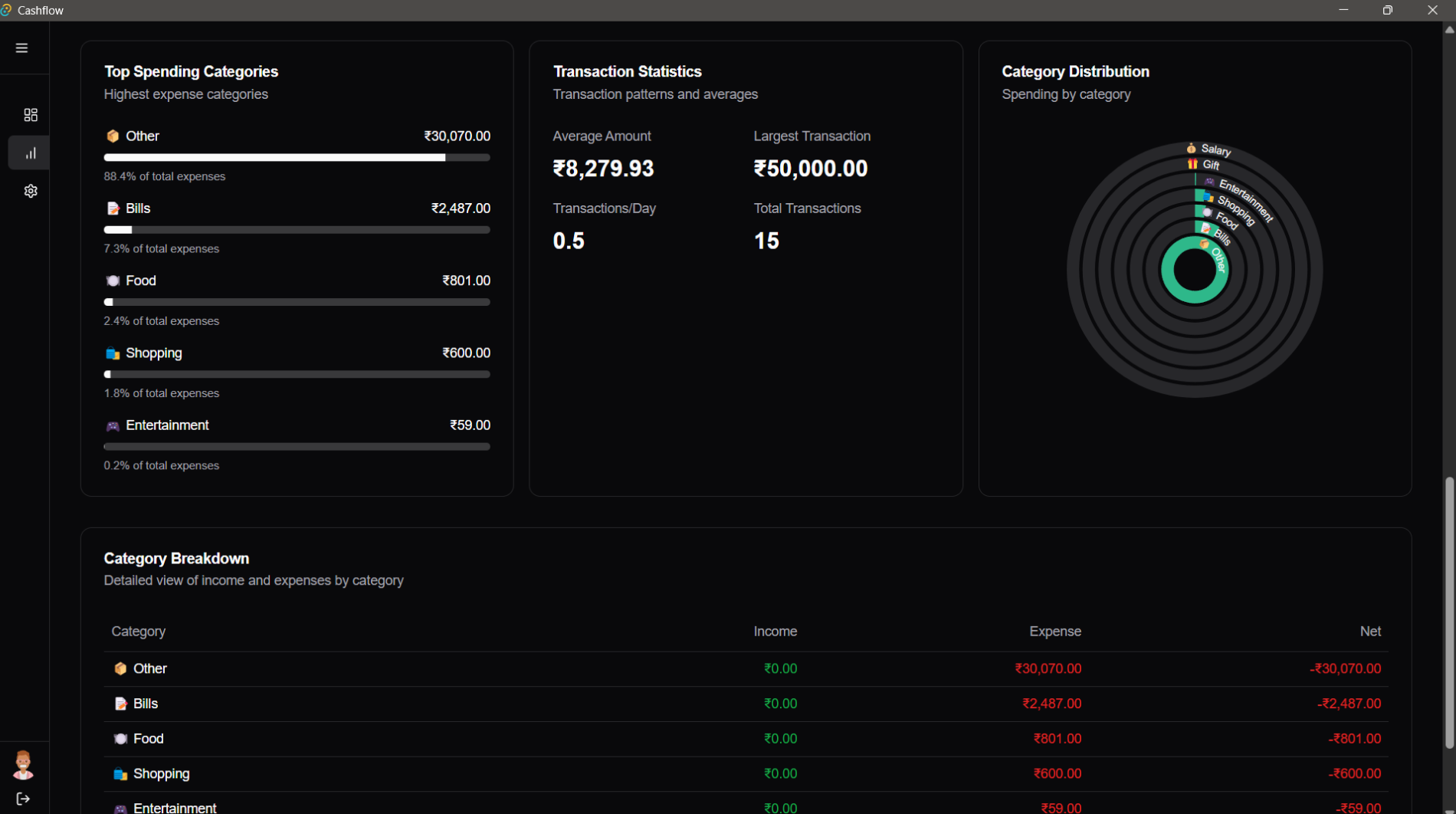Click the Other category box icon in top spending
The width and height of the screenshot is (1456, 814).
pos(113,136)
